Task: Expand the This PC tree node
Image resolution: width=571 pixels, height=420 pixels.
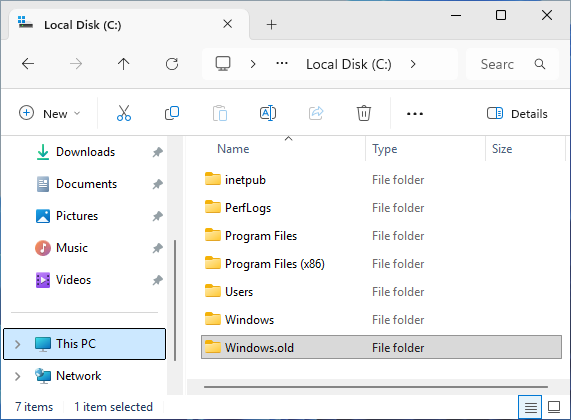Action: (x=17, y=344)
